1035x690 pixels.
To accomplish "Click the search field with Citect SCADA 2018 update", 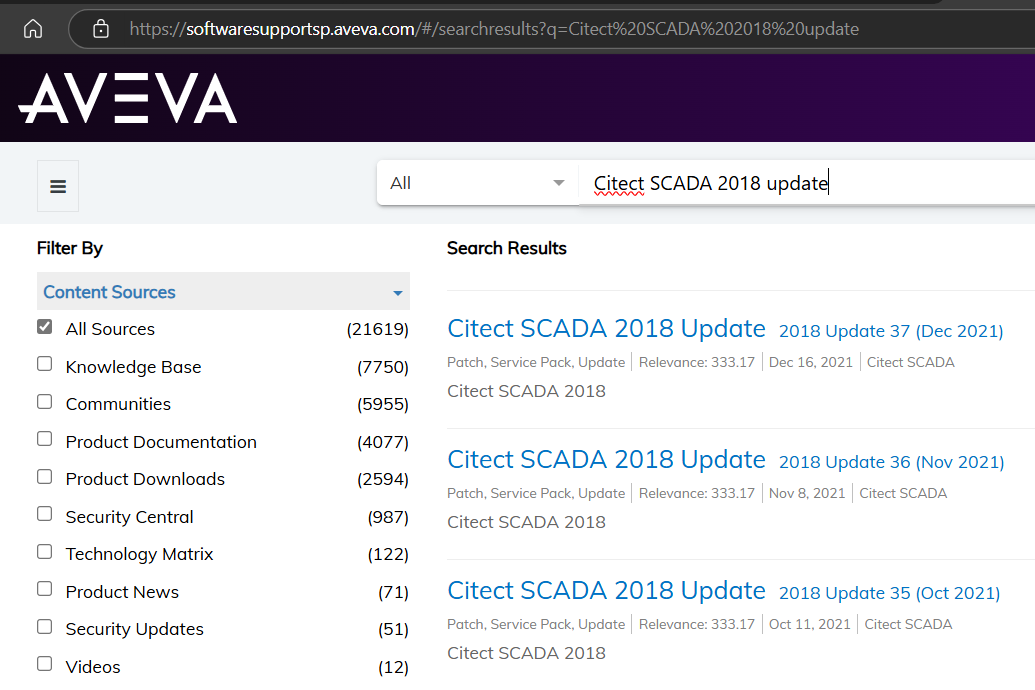I will click(807, 183).
